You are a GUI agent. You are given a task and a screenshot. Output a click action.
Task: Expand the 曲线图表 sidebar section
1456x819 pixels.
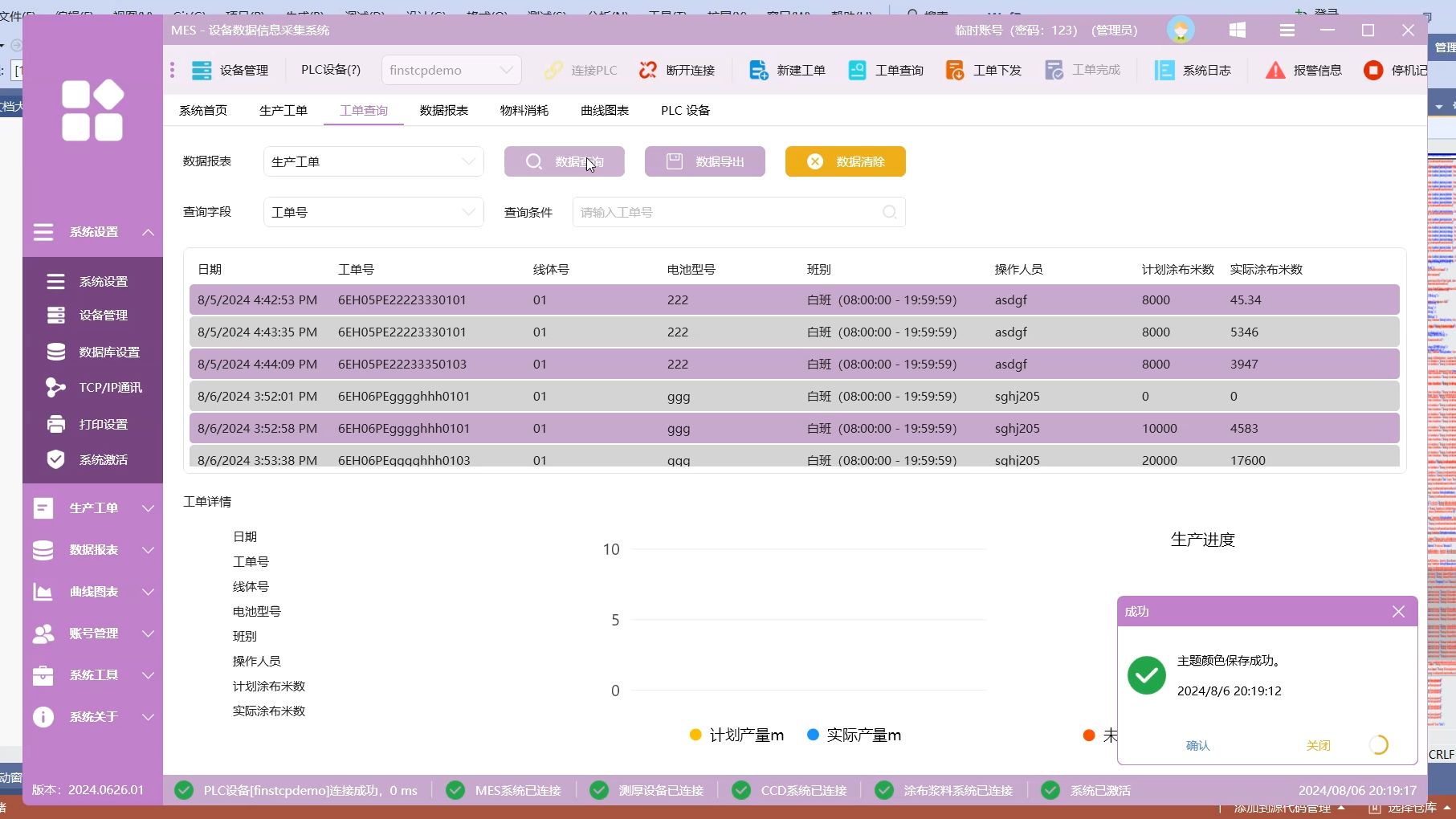pyautogui.click(x=93, y=591)
